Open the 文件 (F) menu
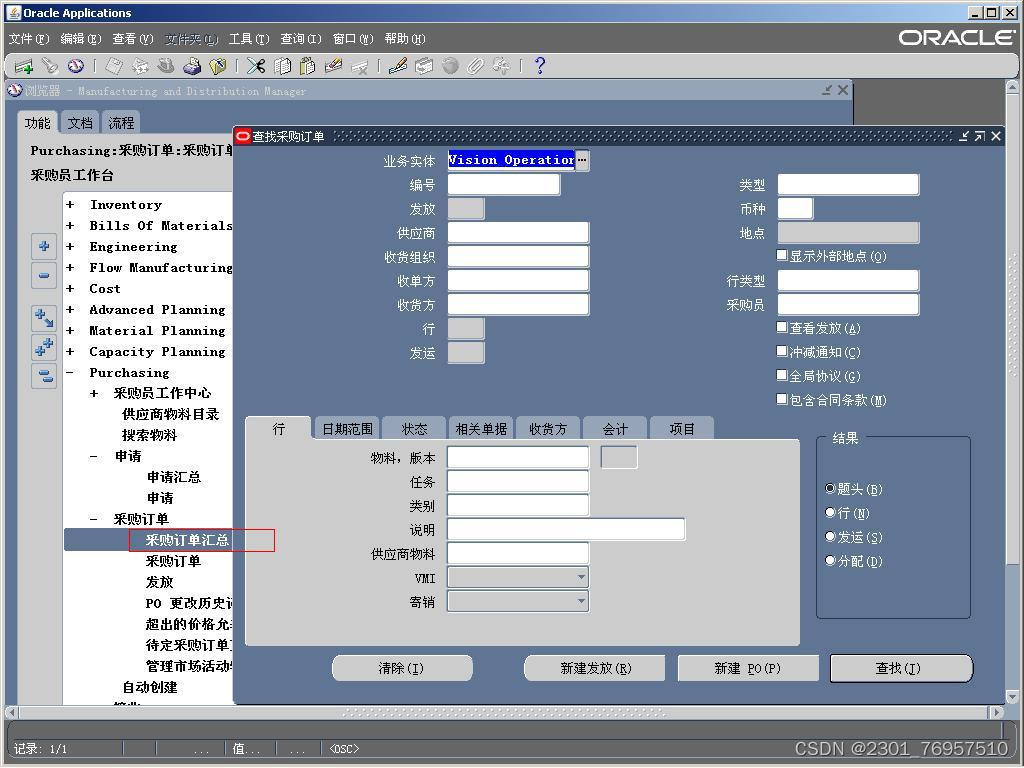 (29, 39)
